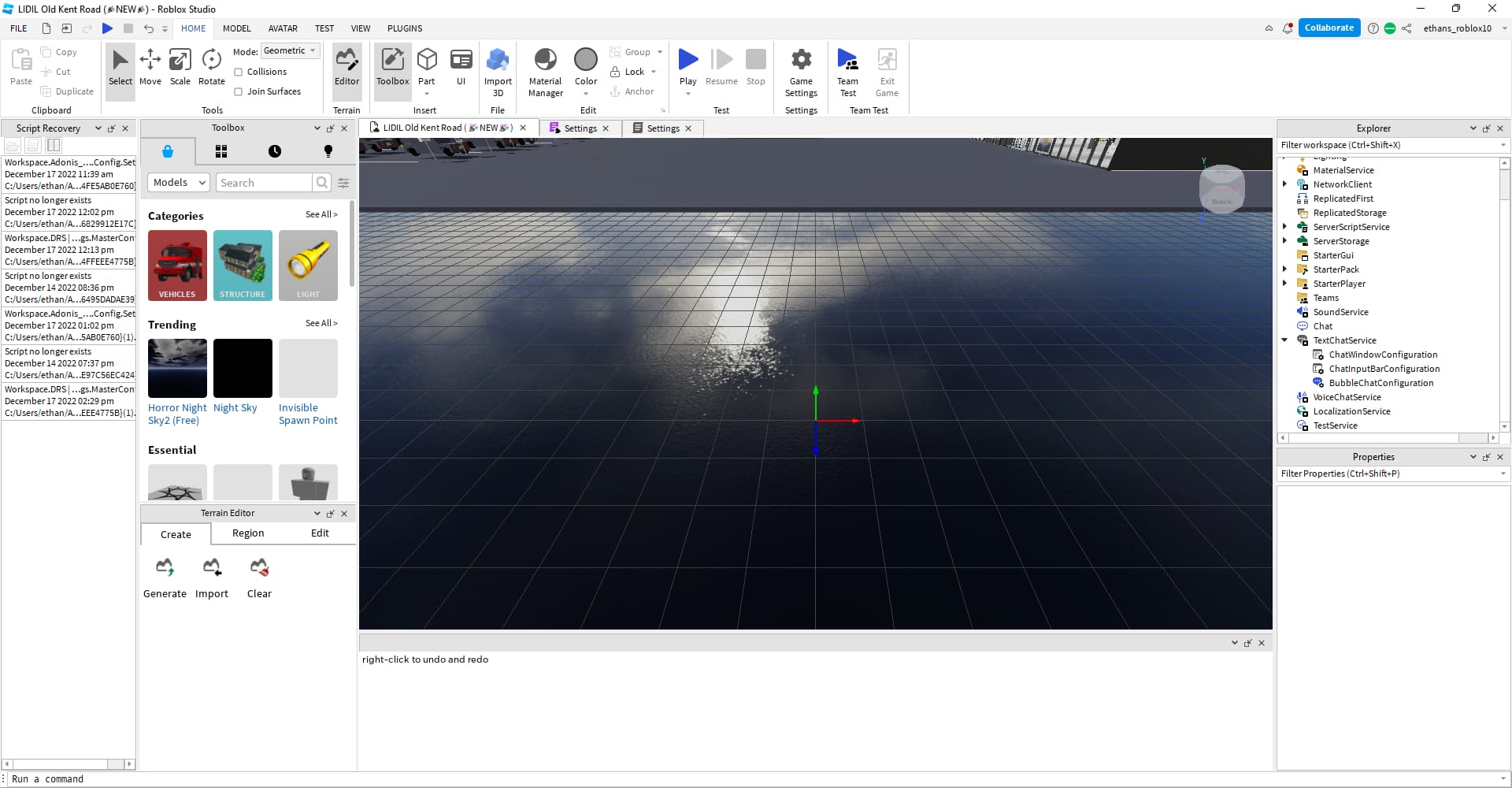This screenshot has width=1512, height=795.
Task: Click the Color swatch circle
Action: pos(586,59)
